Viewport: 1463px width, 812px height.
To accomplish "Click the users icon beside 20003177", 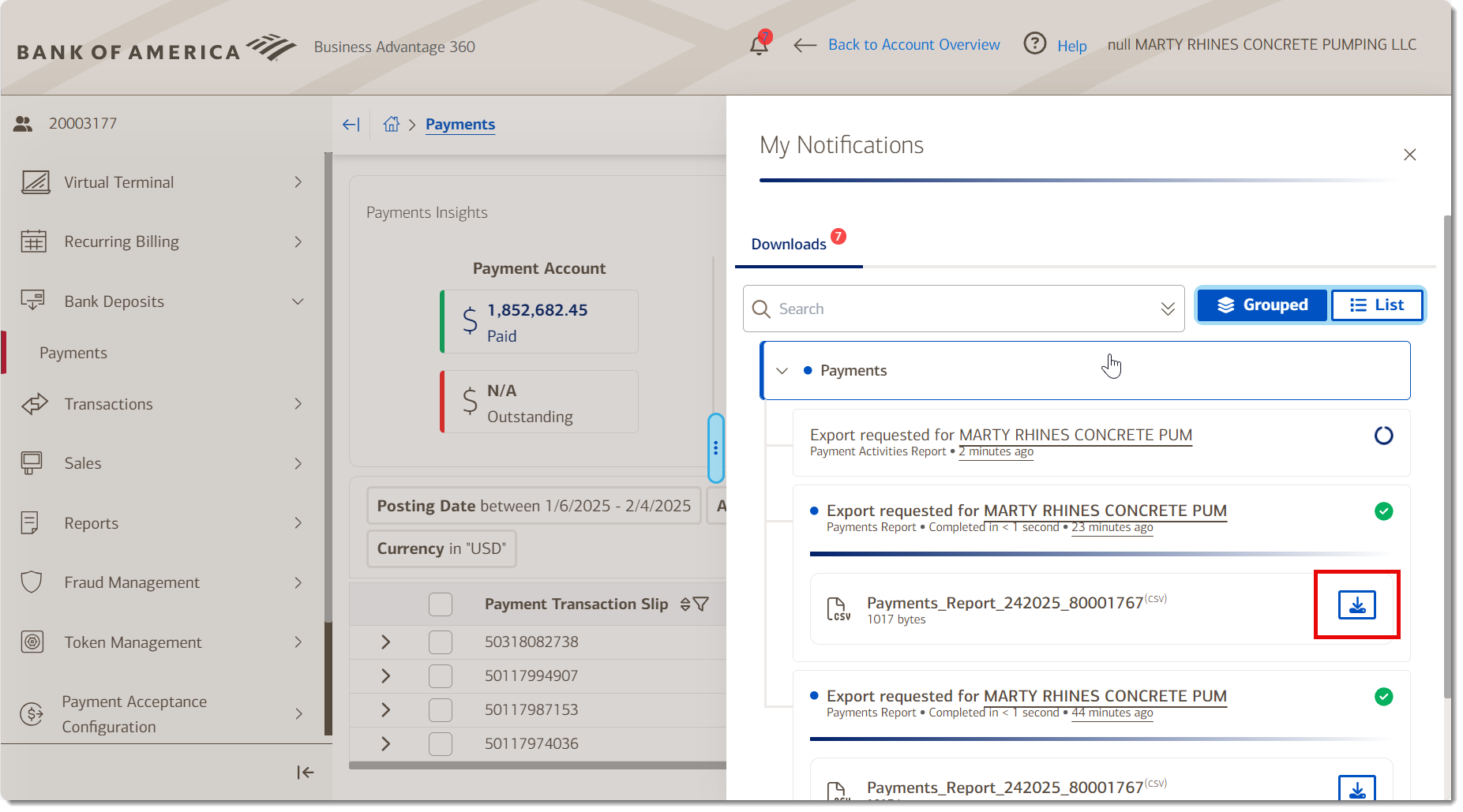I will point(23,124).
